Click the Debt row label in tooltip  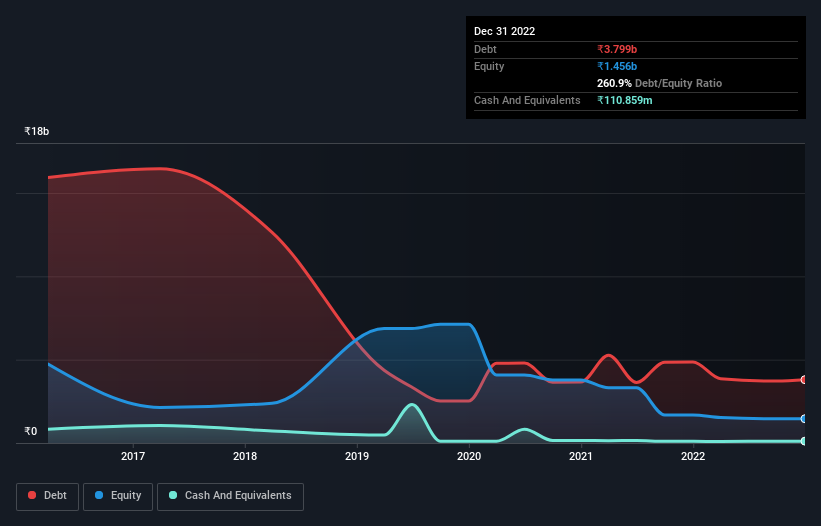(485, 49)
